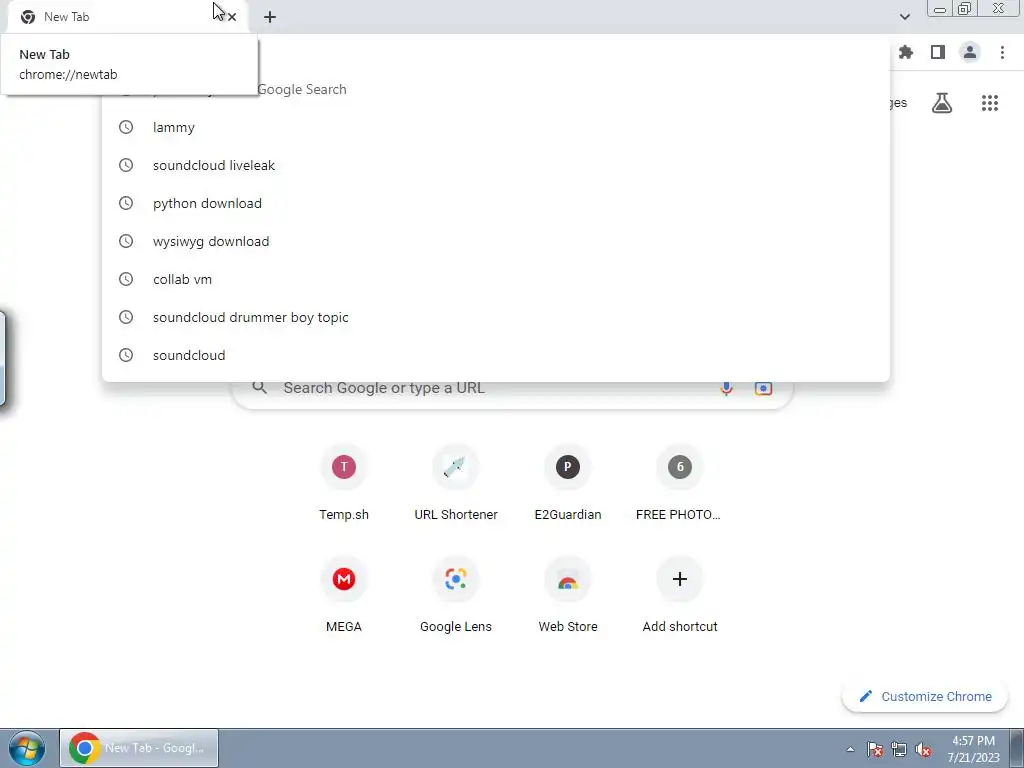Open the Action Center flag icon
Viewport: 1024px width, 768px height.
875,749
